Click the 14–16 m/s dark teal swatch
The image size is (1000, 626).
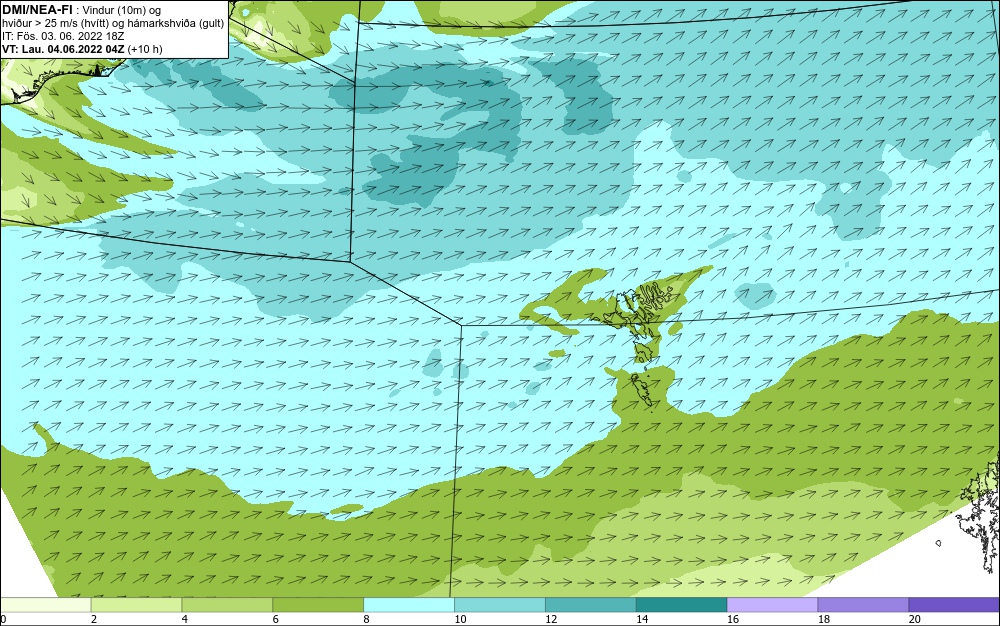[x=682, y=605]
